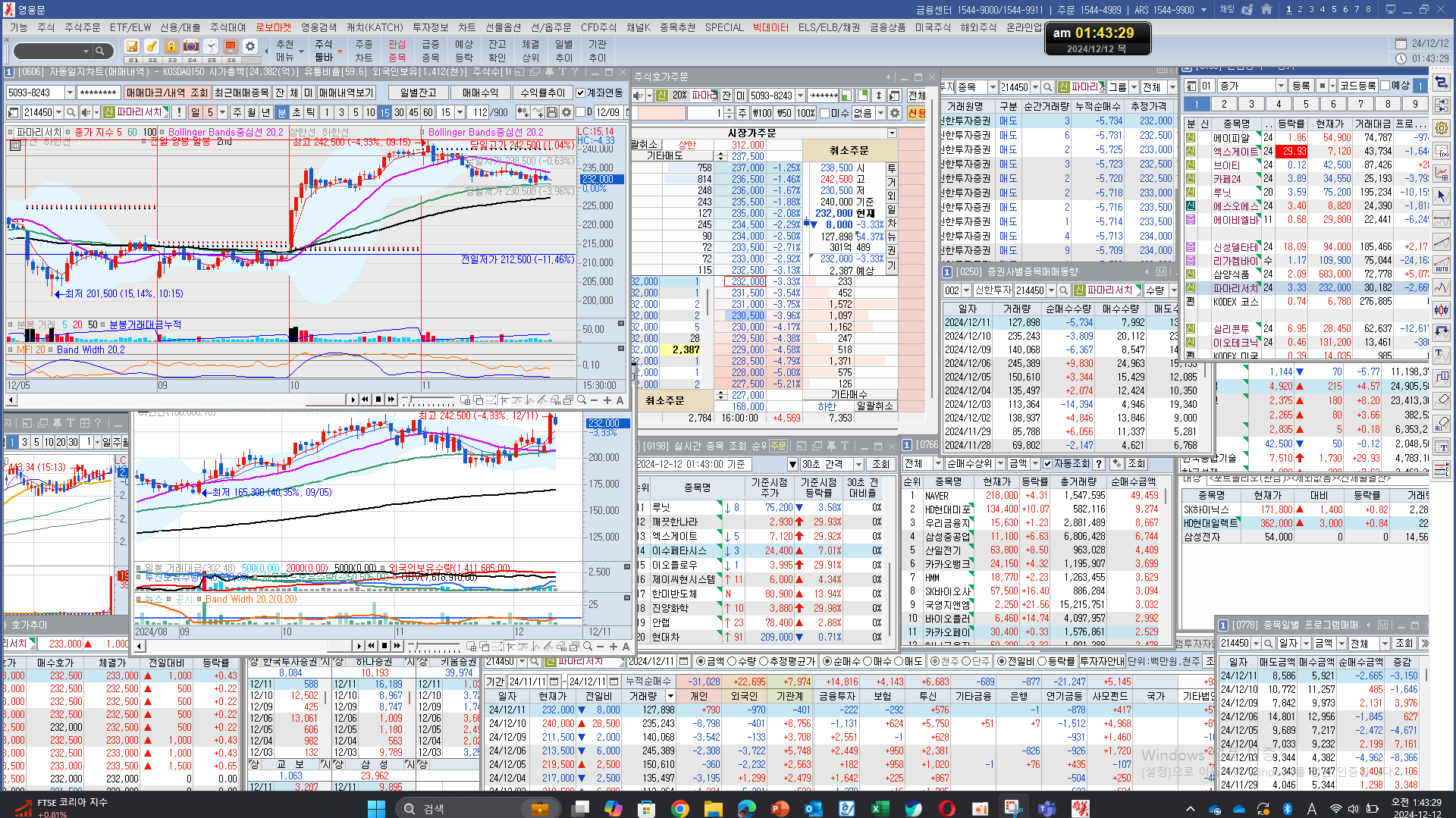Click the 수익률추이 button
The width and height of the screenshot is (1456, 818).
point(543,92)
